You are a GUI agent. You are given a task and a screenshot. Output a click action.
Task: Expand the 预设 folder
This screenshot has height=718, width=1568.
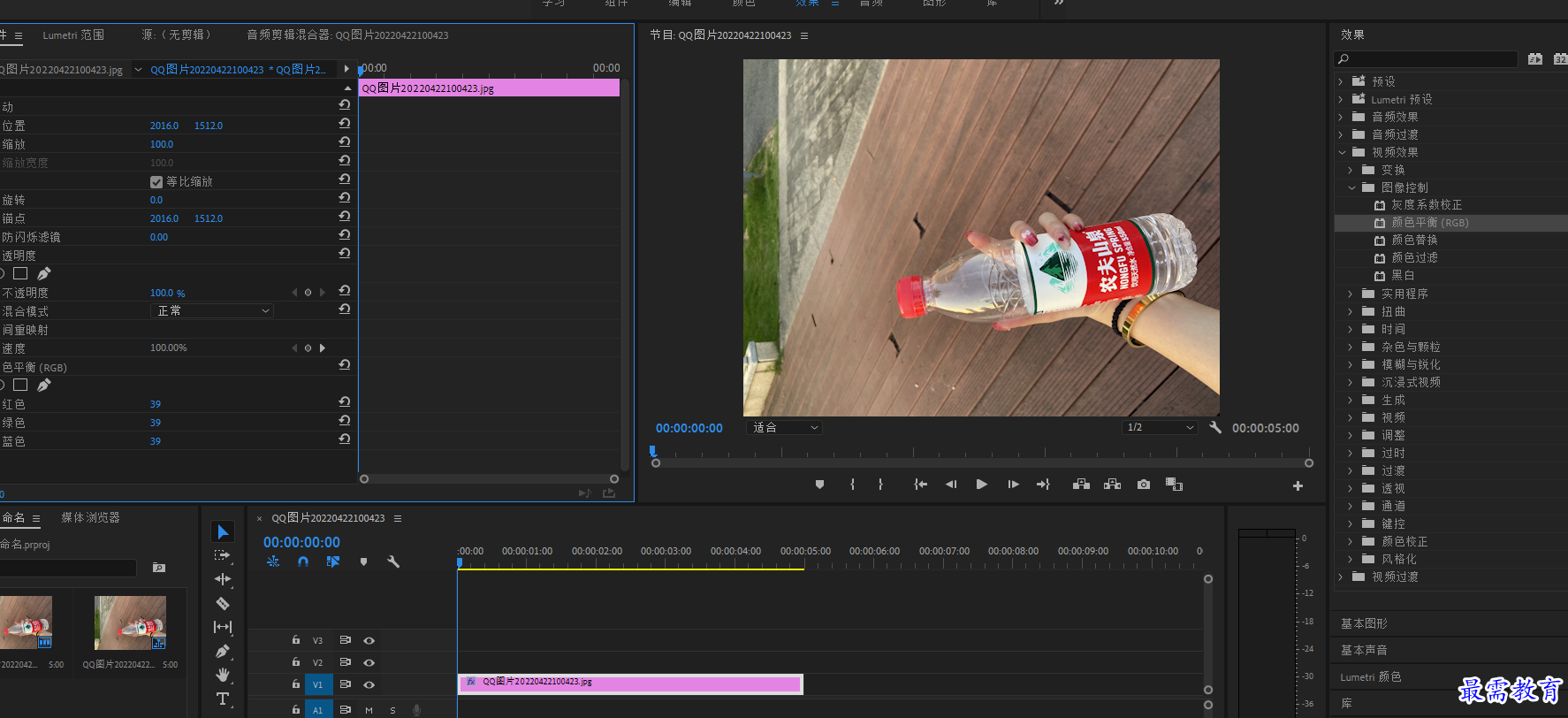(x=1341, y=81)
